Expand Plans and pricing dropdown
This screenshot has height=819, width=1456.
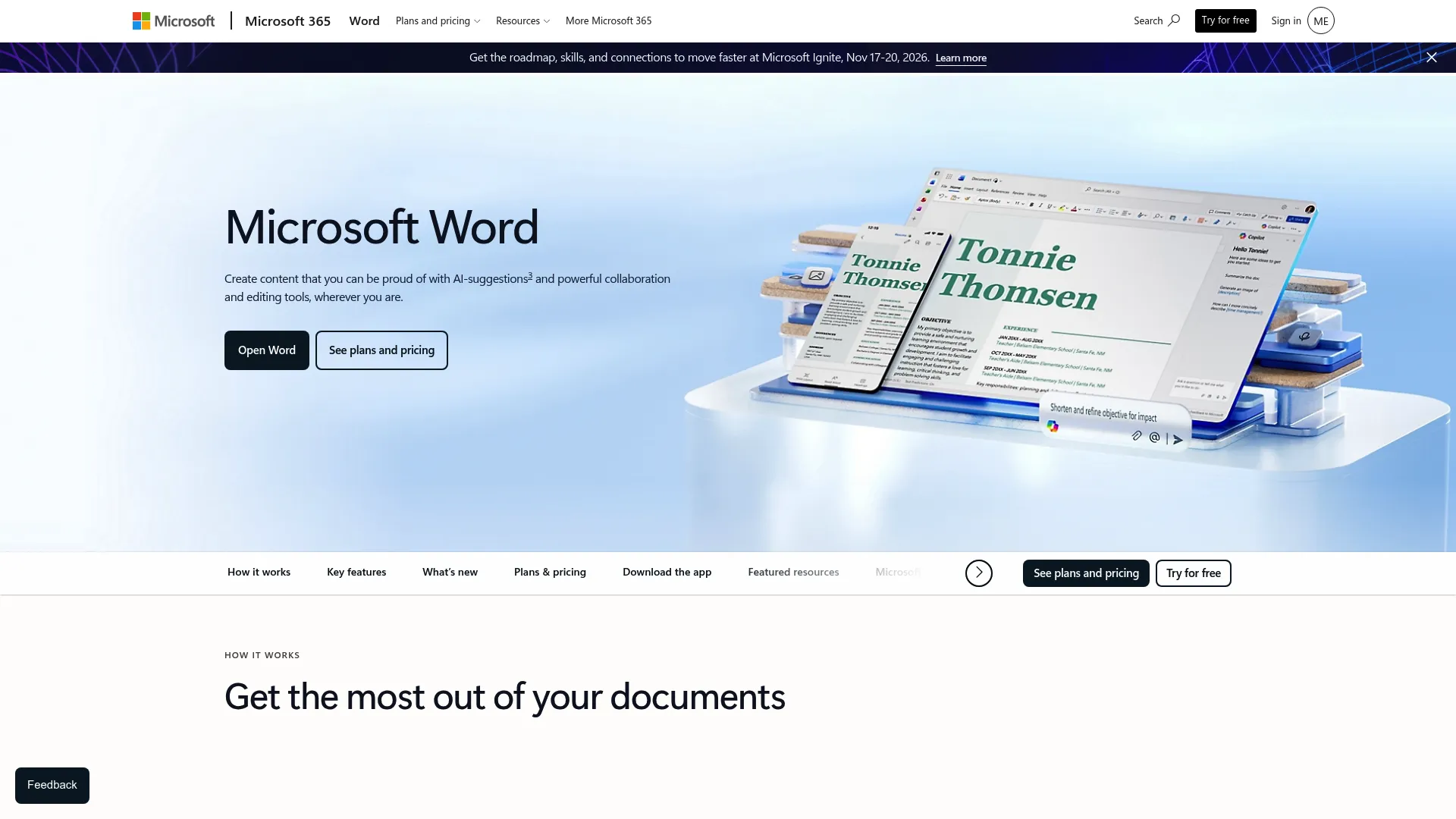(x=438, y=20)
